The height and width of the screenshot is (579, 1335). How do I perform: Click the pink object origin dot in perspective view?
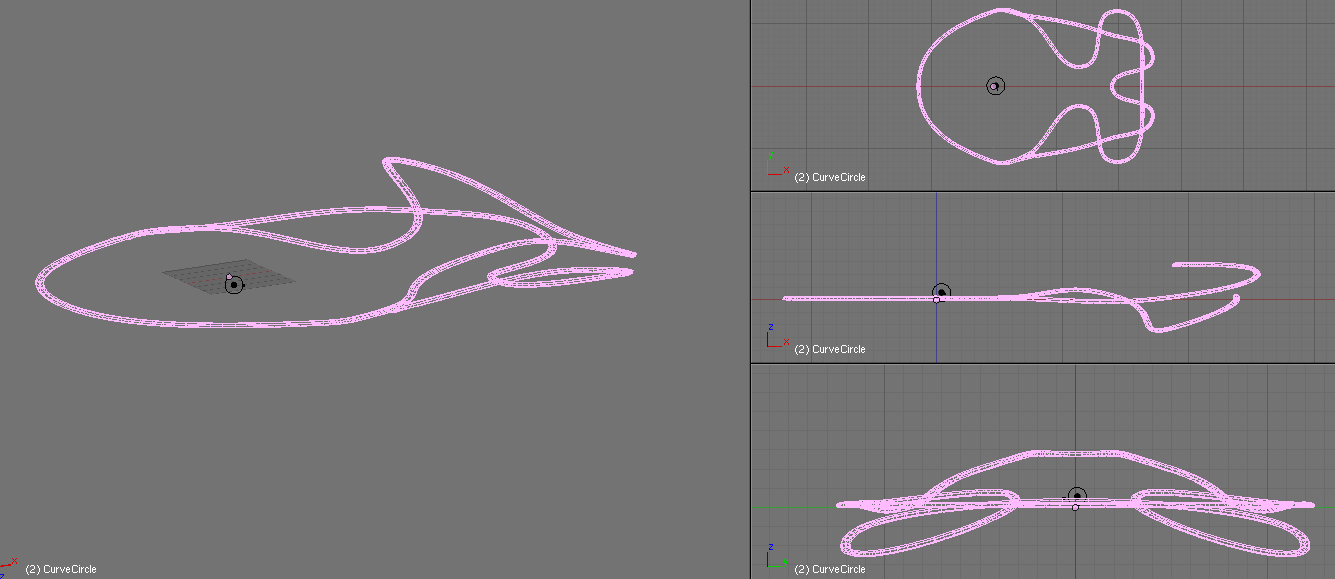coord(229,277)
